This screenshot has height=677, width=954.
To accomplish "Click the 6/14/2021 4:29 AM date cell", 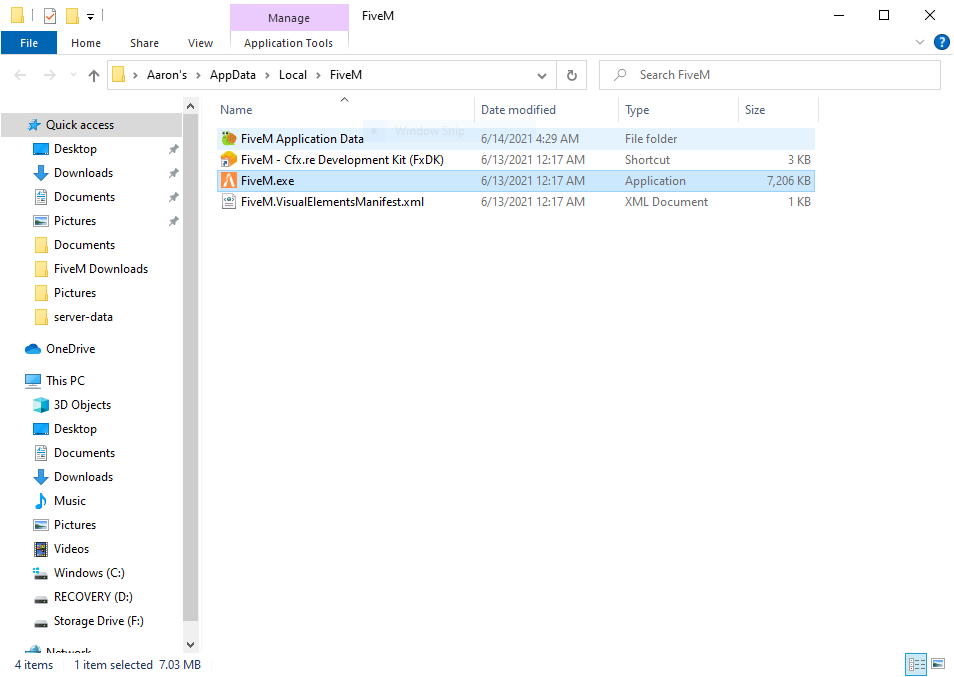I will tap(529, 139).
